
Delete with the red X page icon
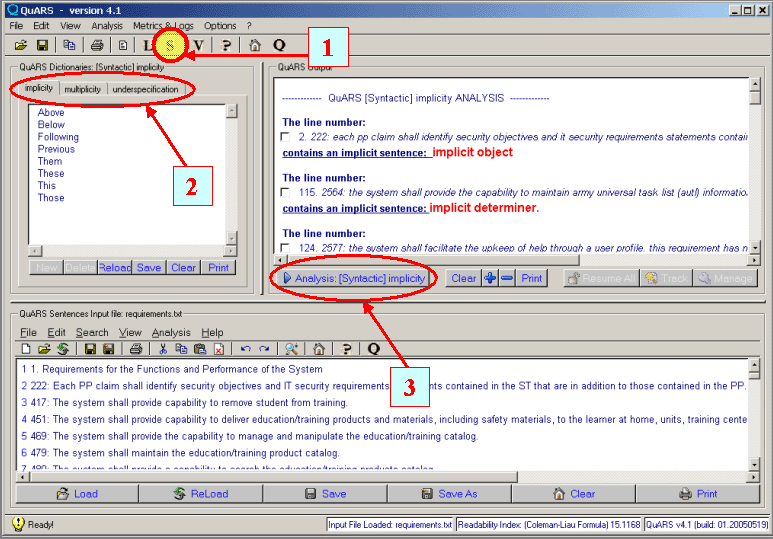tap(218, 349)
